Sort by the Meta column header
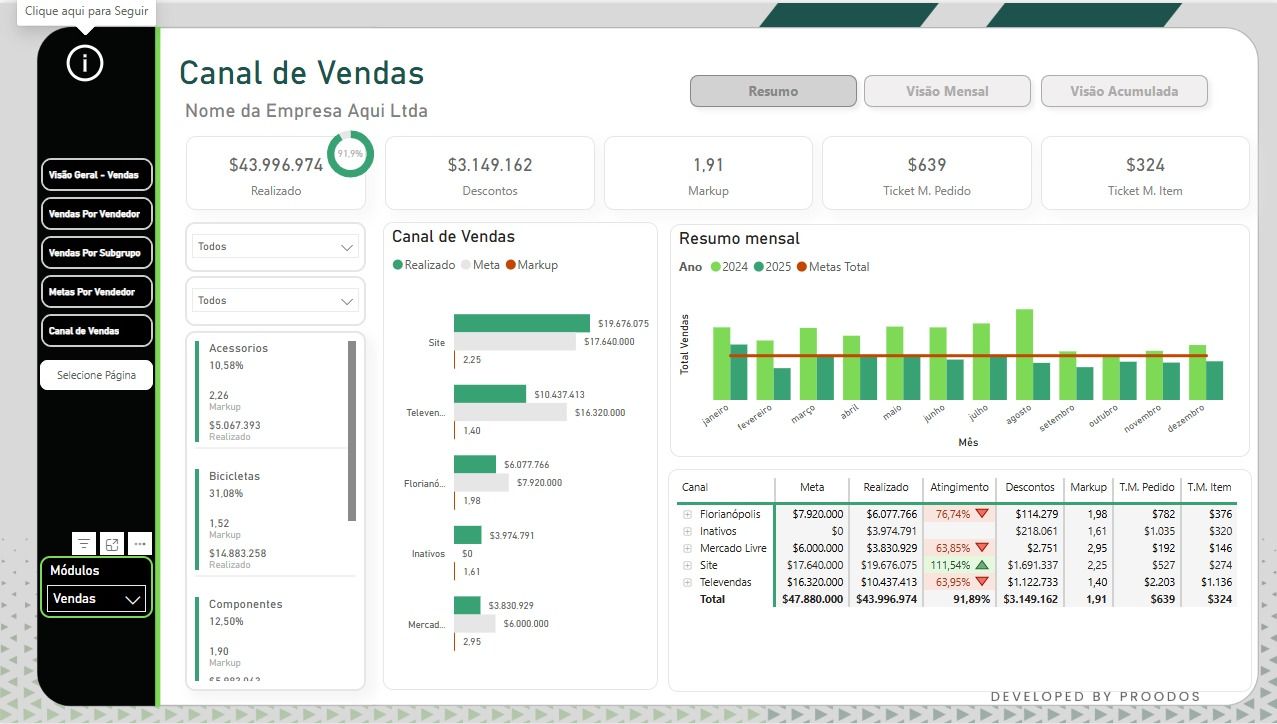The width and height of the screenshot is (1277, 724). 812,487
